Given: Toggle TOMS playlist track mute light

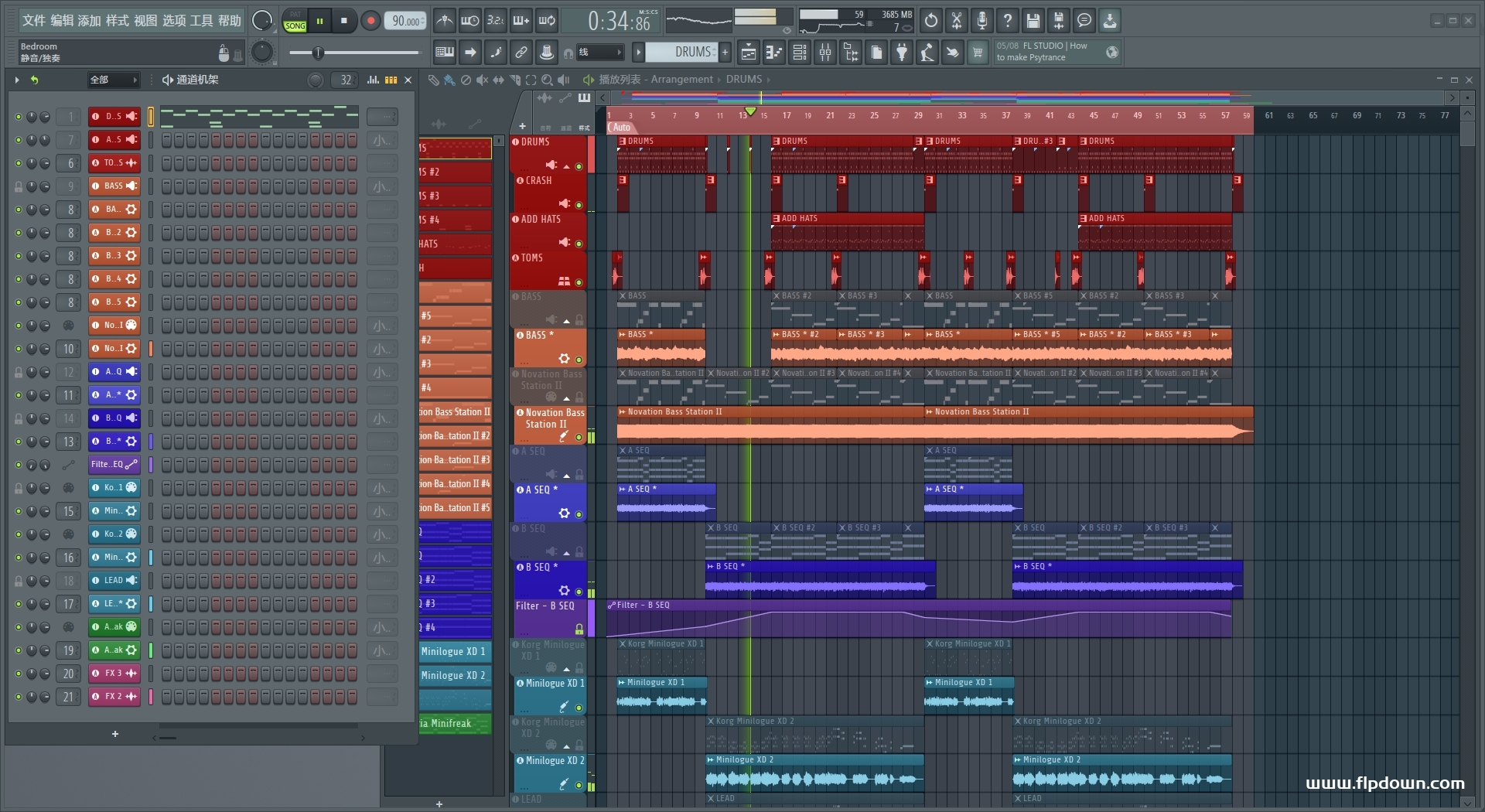Looking at the screenshot, I should (579, 282).
